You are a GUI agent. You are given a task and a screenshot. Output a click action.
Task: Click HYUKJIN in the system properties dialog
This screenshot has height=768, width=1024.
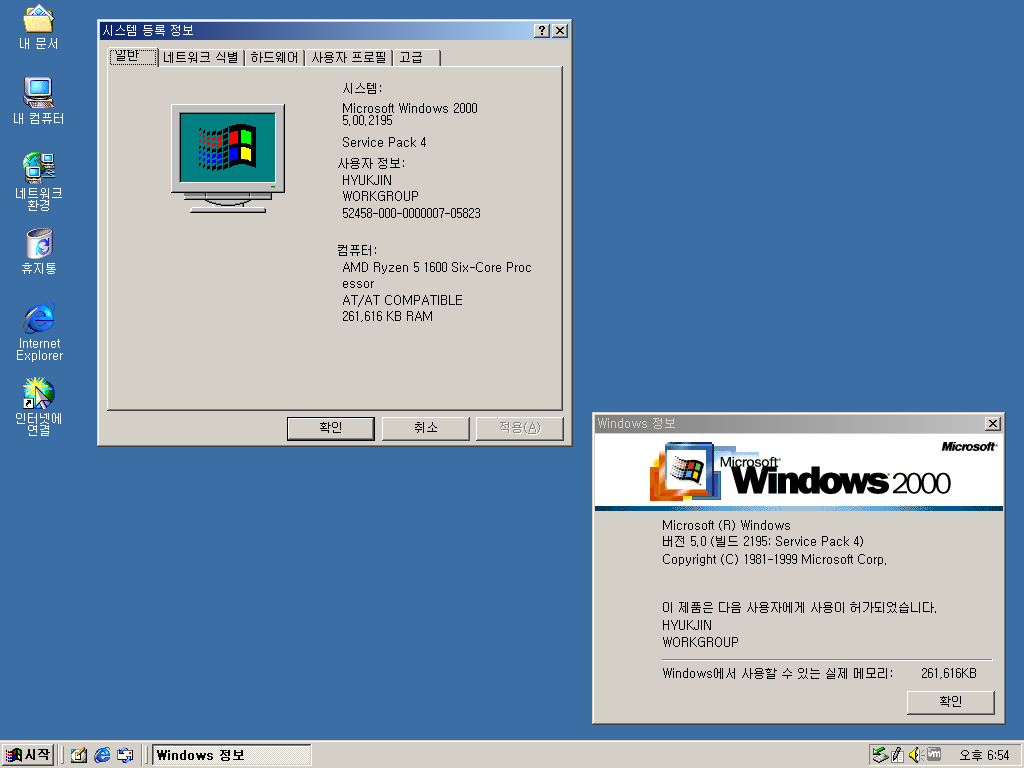point(367,180)
